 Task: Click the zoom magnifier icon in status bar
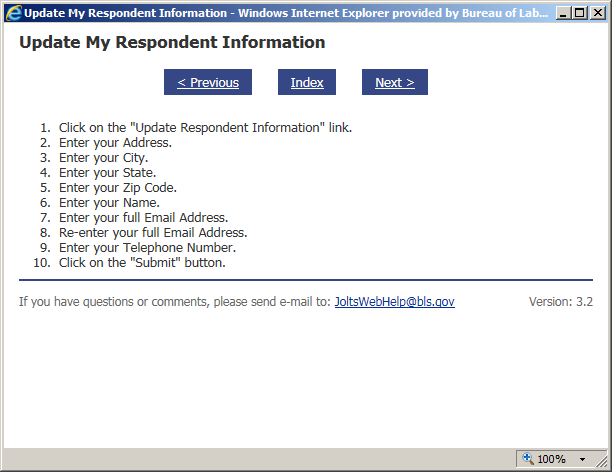pos(527,459)
